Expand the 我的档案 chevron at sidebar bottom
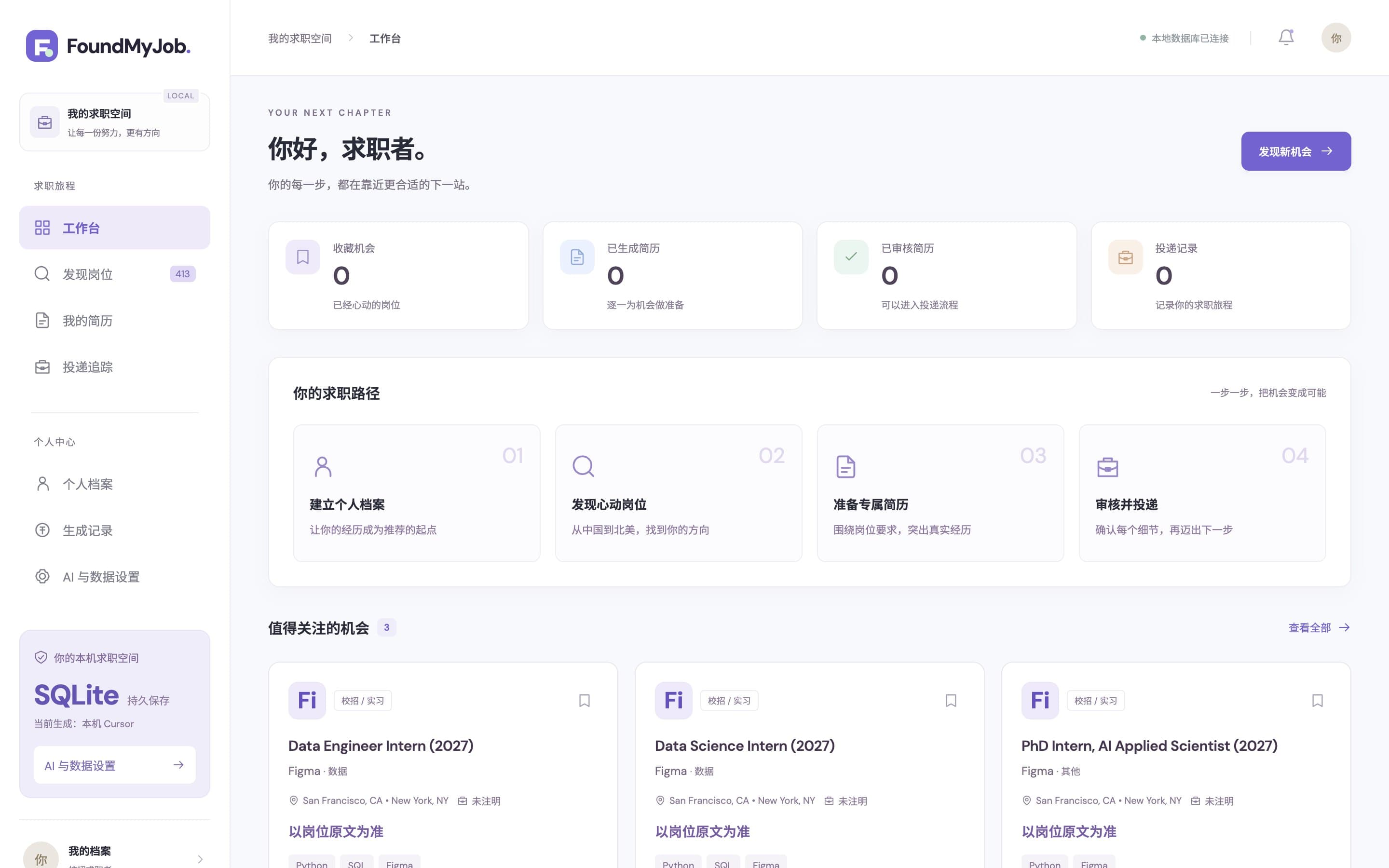This screenshot has width=1389, height=868. pos(200,859)
